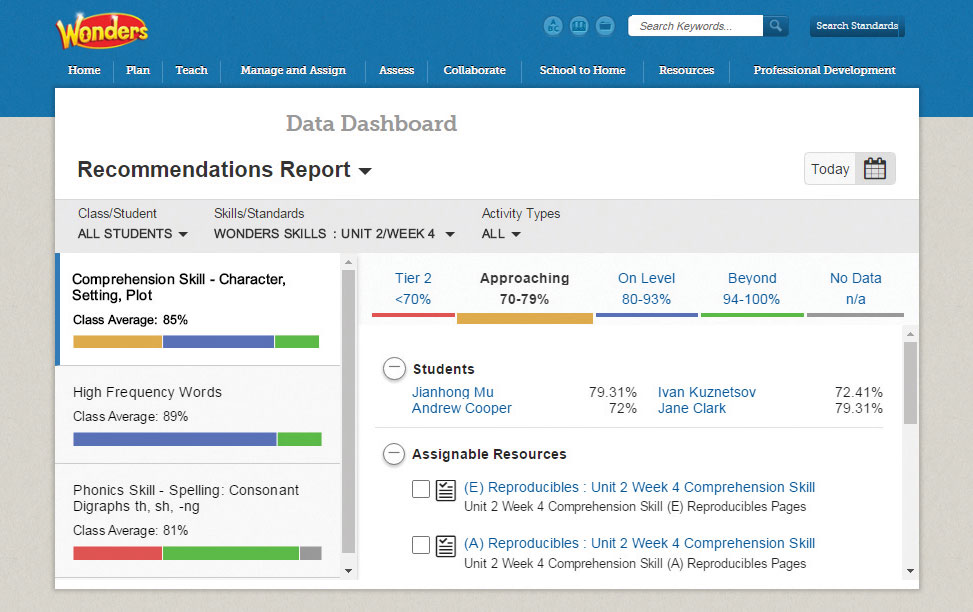Click the gray segment of the Phonics Skill bar
Screen dimensions: 973x612
pyautogui.click(x=311, y=553)
